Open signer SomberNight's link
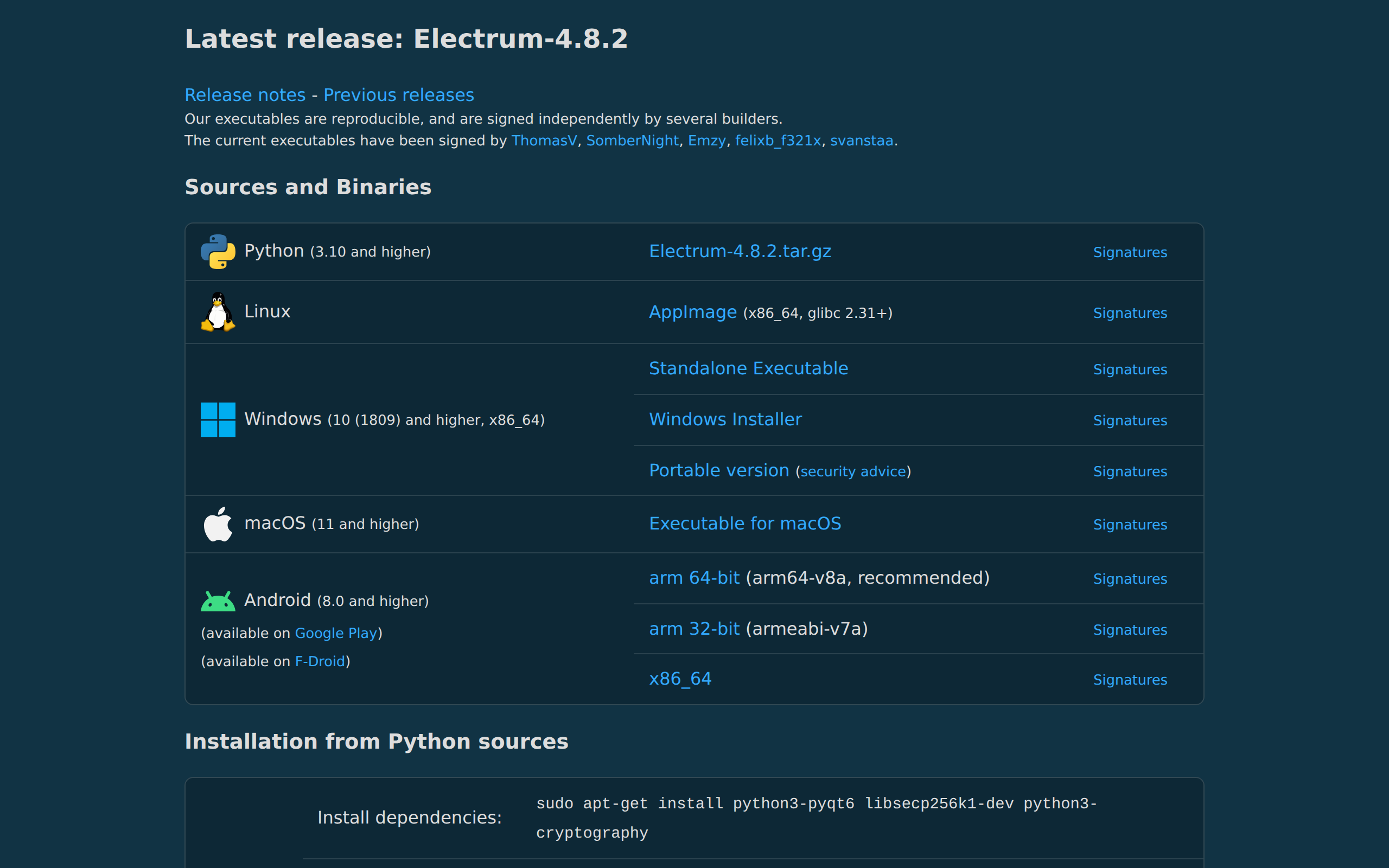This screenshot has width=1389, height=868. tap(633, 141)
